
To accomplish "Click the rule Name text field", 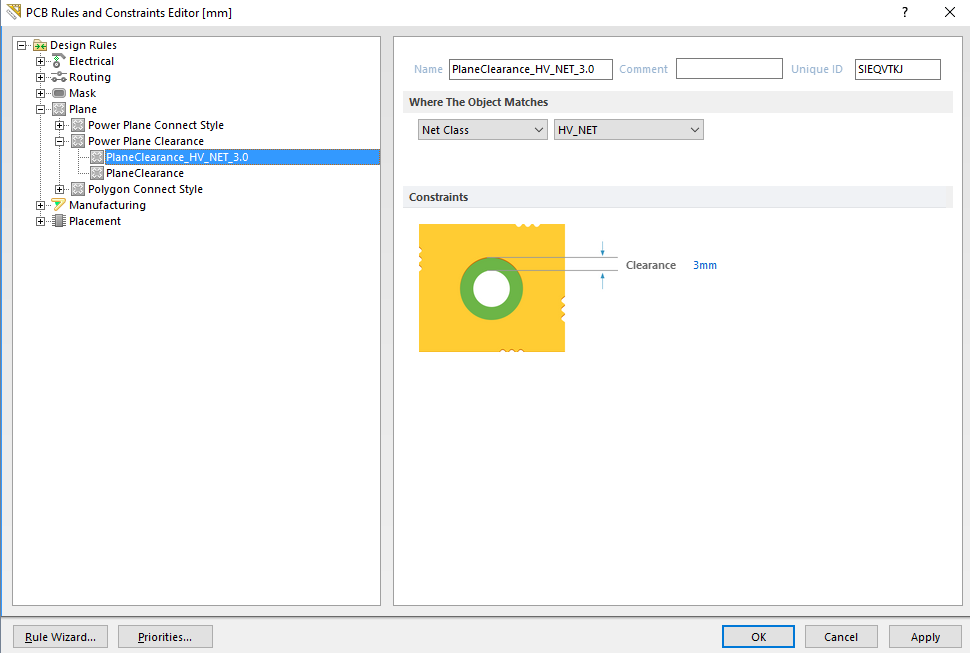I will pos(530,69).
